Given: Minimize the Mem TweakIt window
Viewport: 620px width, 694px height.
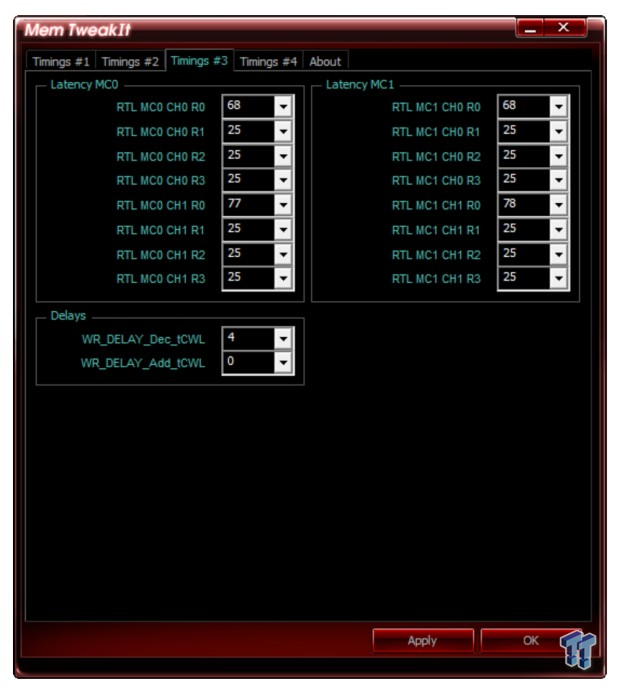Looking at the screenshot, I should point(530,28).
